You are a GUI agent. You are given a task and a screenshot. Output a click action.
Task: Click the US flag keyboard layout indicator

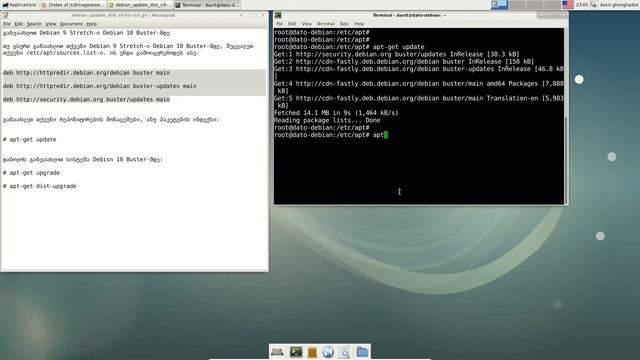(x=567, y=4)
